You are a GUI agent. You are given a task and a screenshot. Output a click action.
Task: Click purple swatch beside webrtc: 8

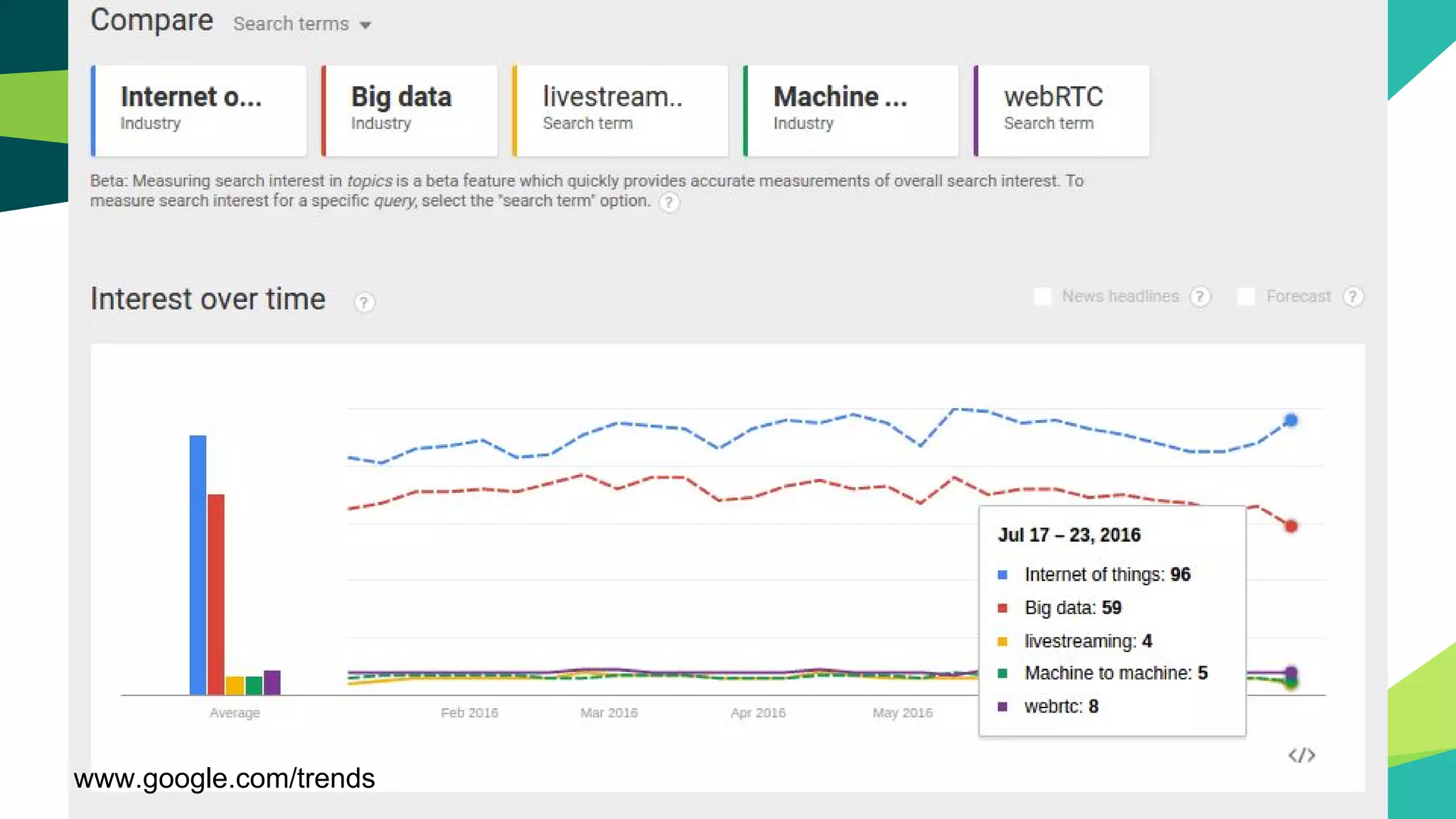(1002, 707)
